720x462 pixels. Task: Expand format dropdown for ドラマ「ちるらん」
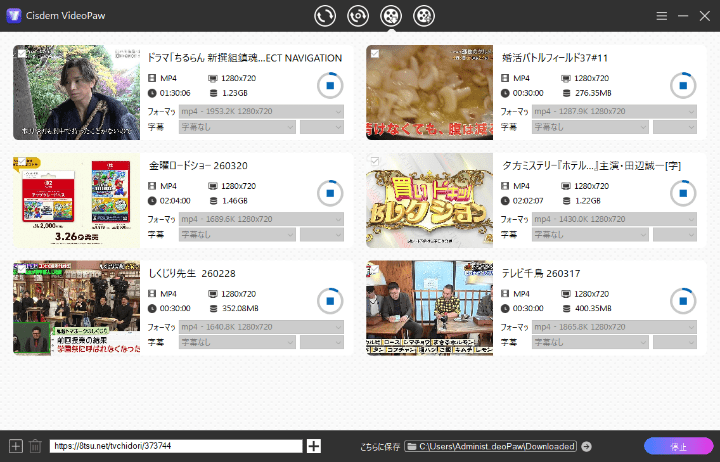click(260, 111)
